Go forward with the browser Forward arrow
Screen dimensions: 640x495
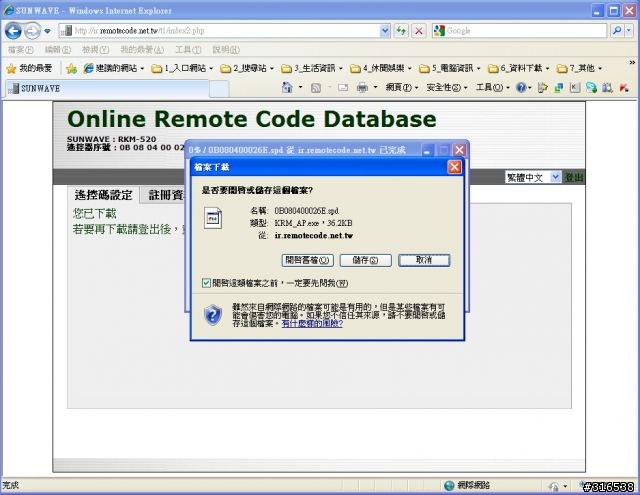tap(33, 31)
